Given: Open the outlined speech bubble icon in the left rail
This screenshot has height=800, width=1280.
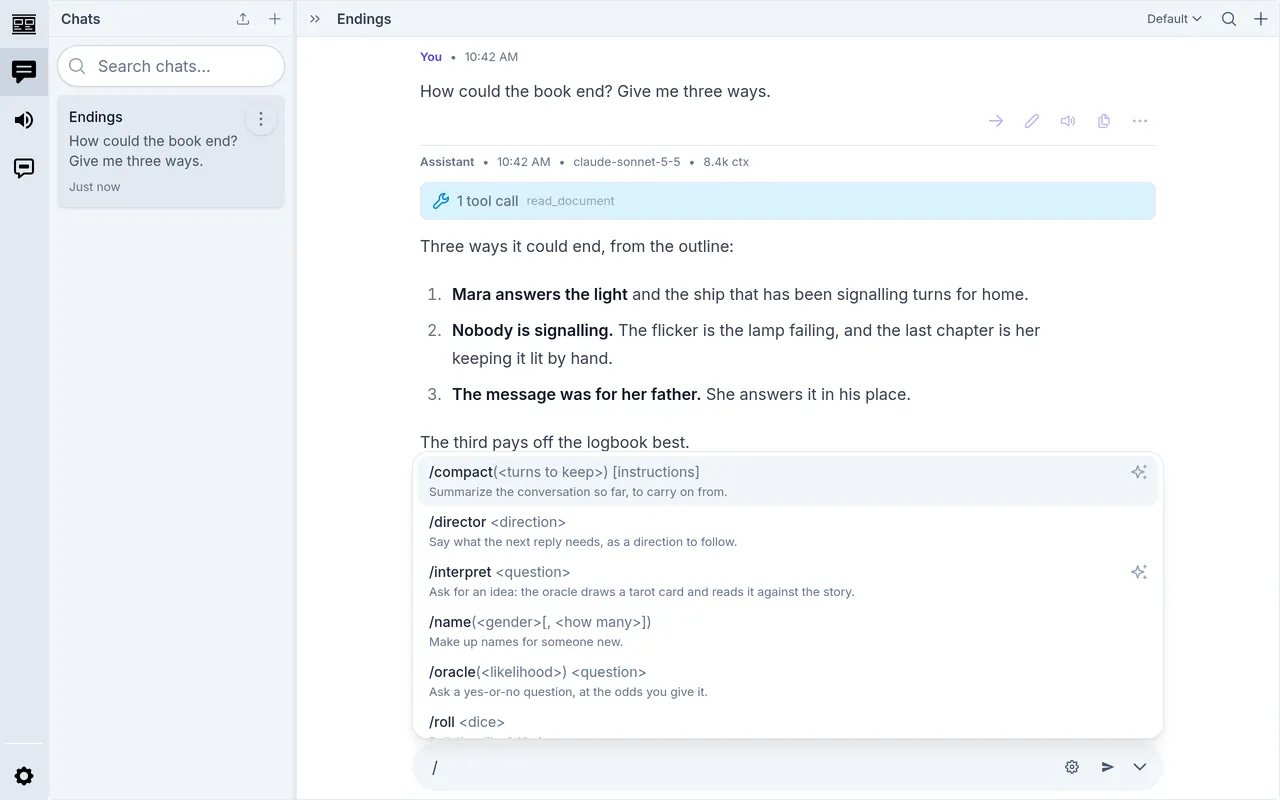Looking at the screenshot, I should [x=24, y=168].
